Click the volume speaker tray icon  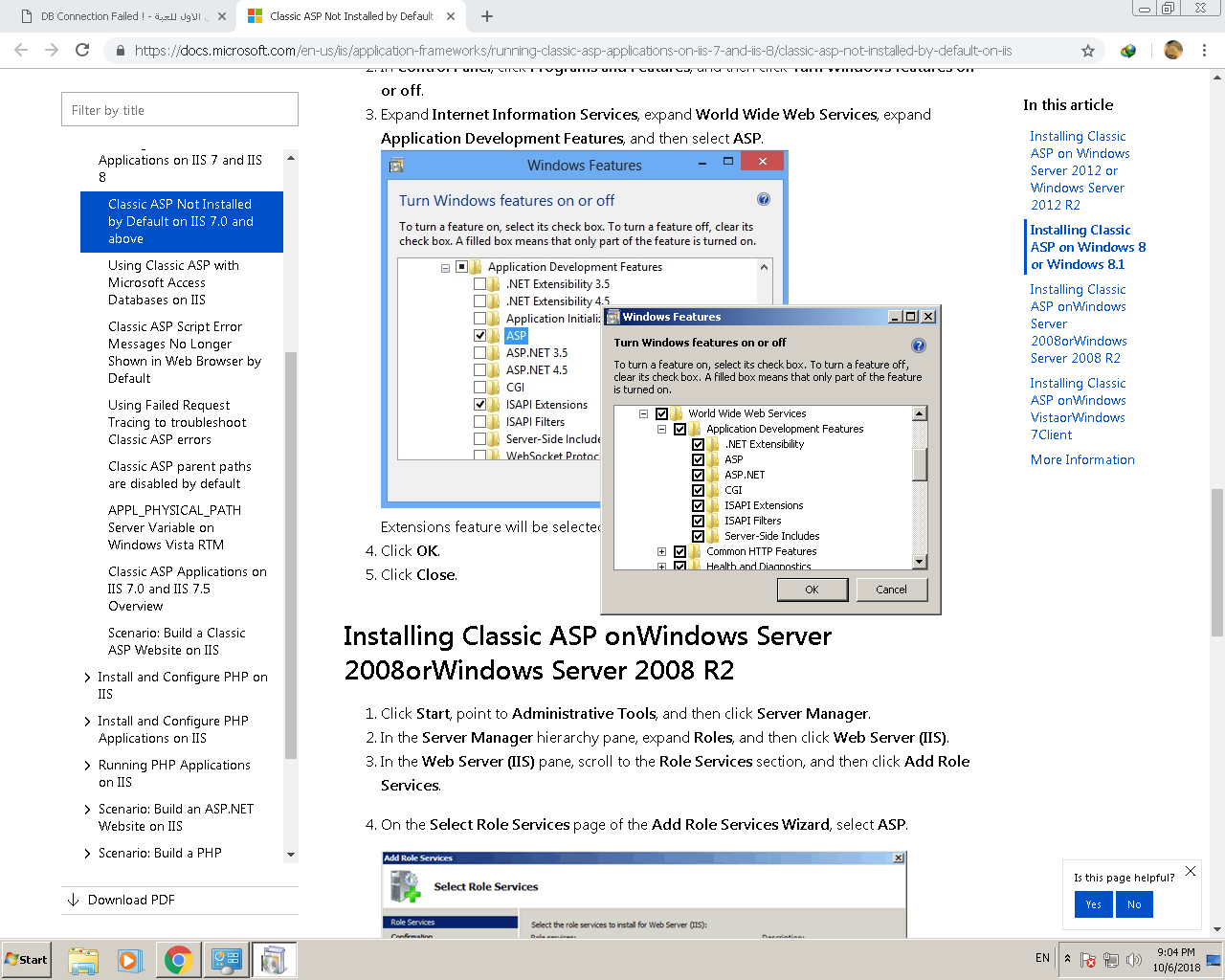coord(1134,960)
